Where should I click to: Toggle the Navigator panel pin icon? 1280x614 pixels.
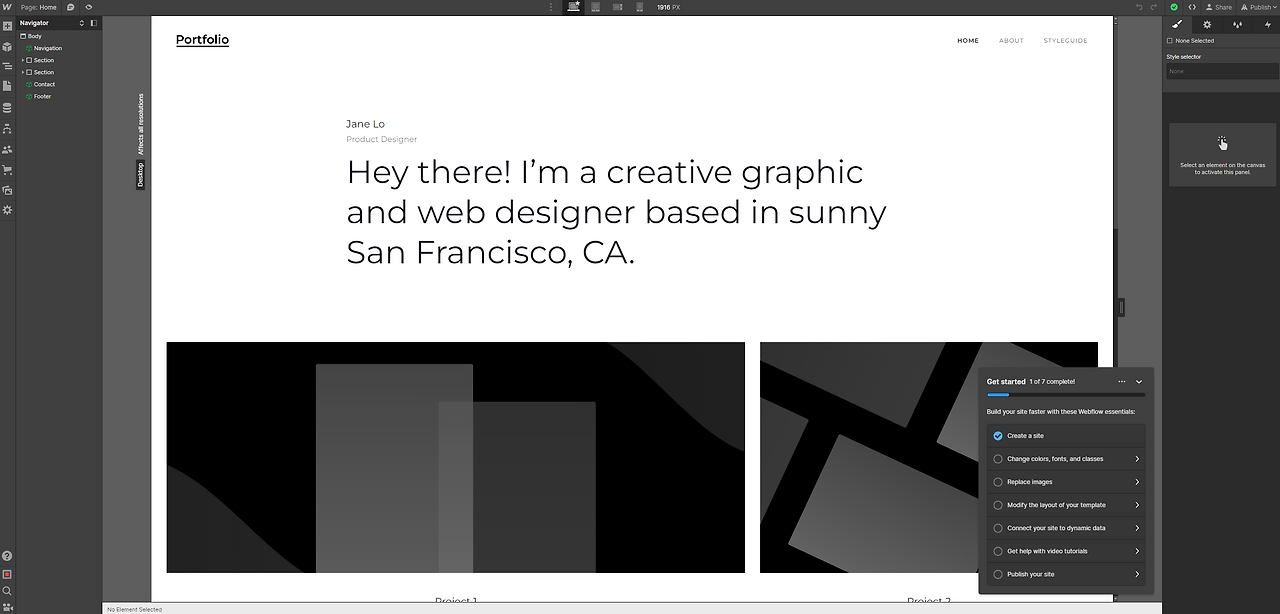[94, 23]
